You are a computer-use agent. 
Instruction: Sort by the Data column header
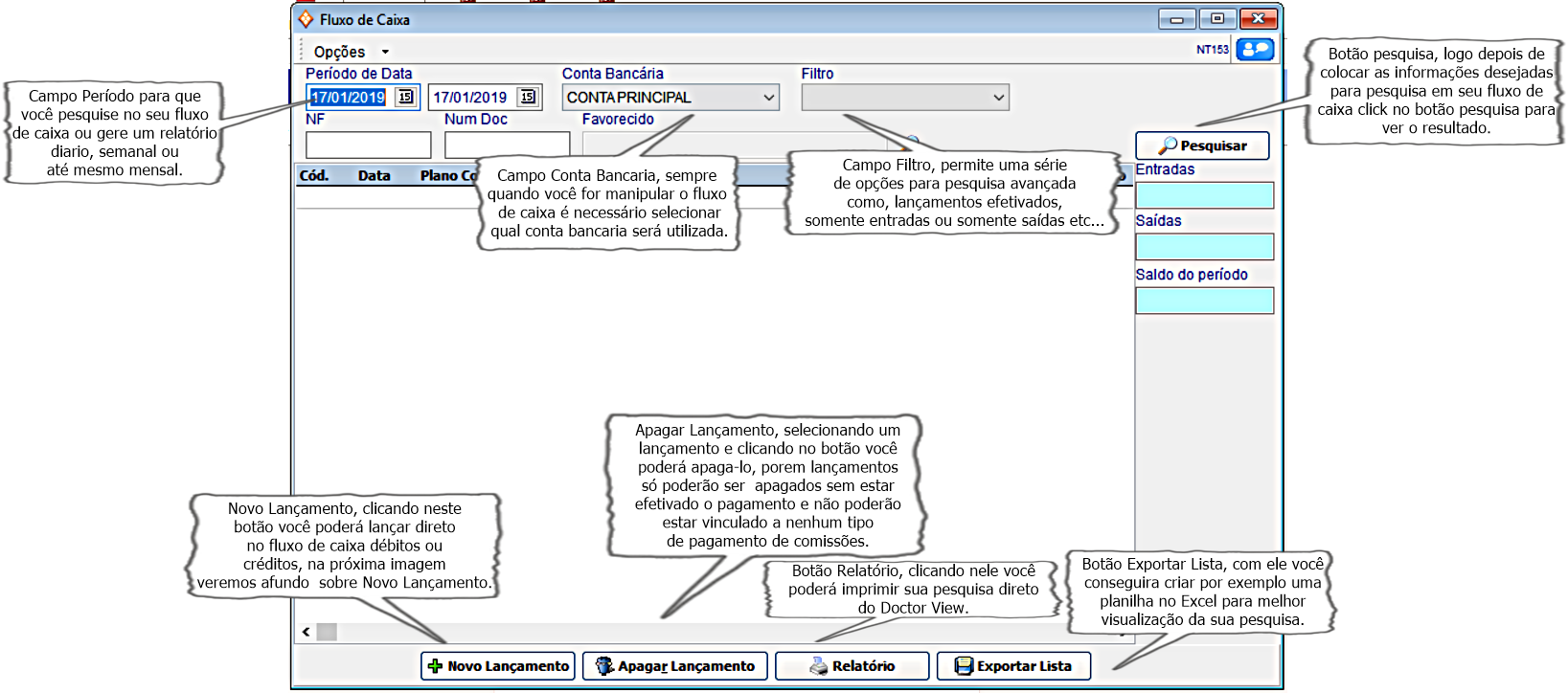(x=374, y=176)
